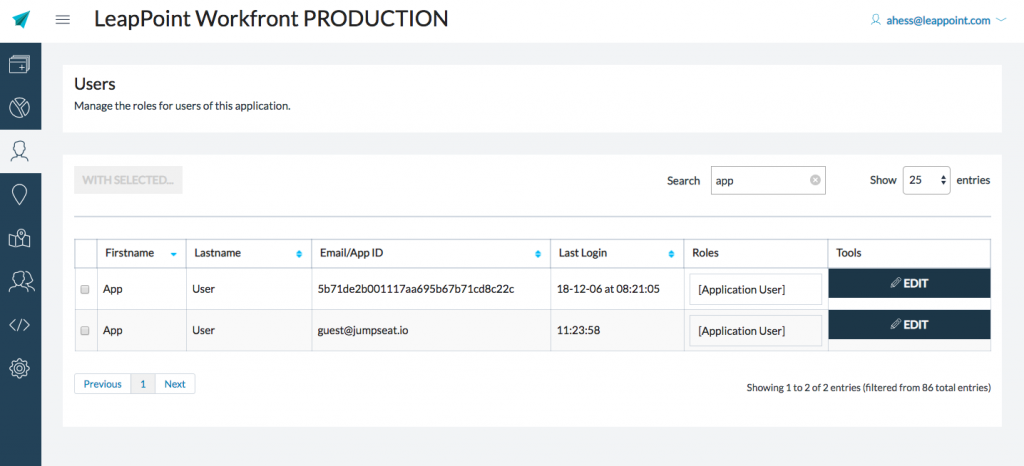Open the add window sidebar icon

(20, 65)
